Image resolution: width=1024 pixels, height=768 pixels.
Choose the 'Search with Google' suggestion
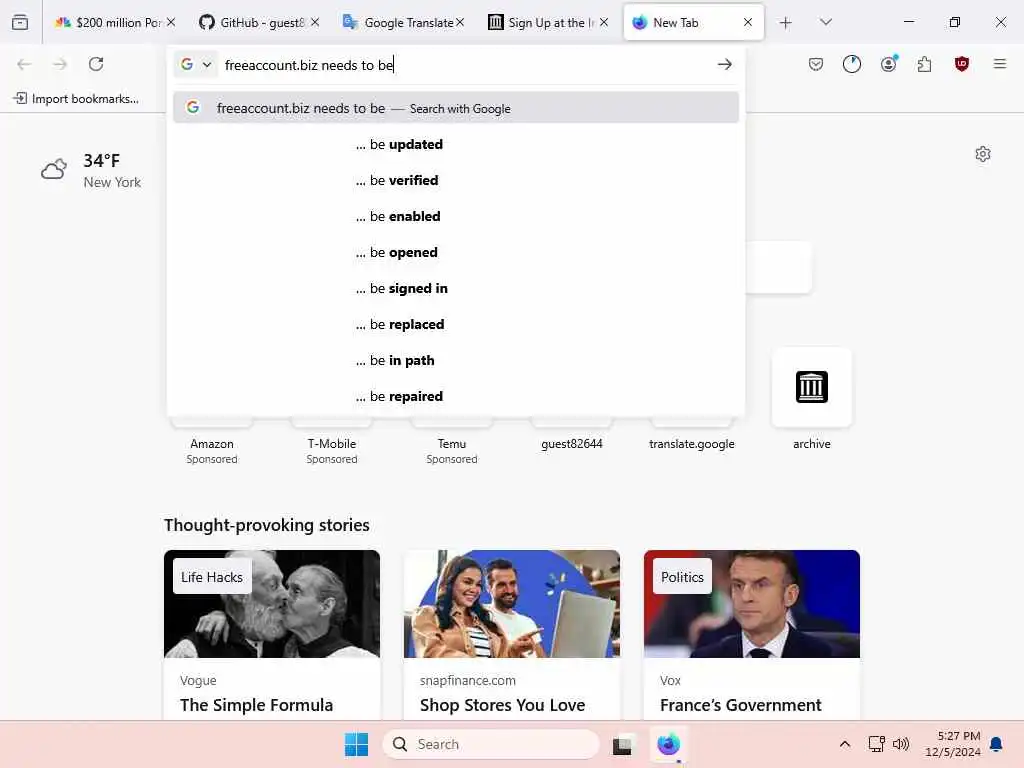coord(456,108)
